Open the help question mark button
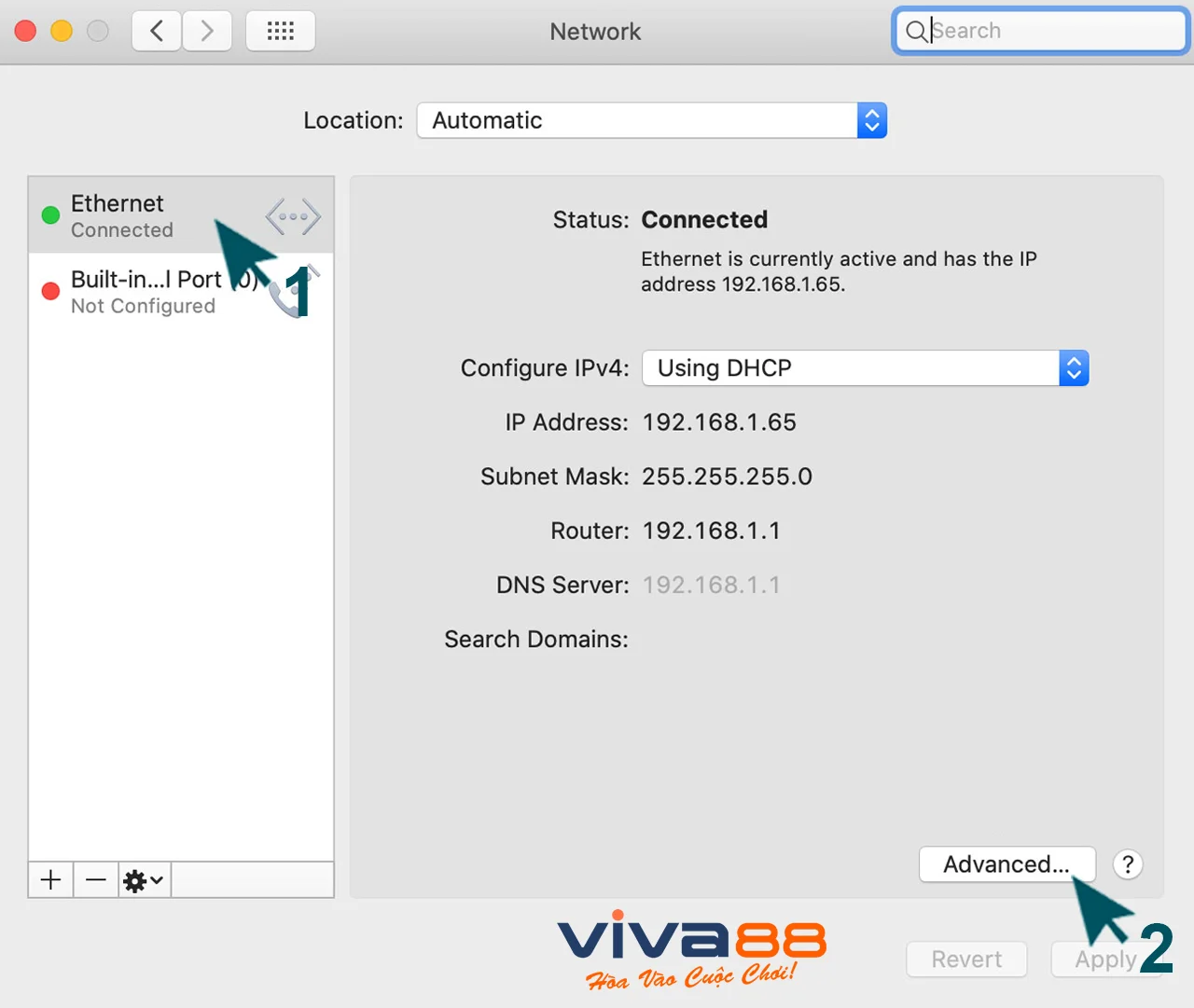 1128,864
